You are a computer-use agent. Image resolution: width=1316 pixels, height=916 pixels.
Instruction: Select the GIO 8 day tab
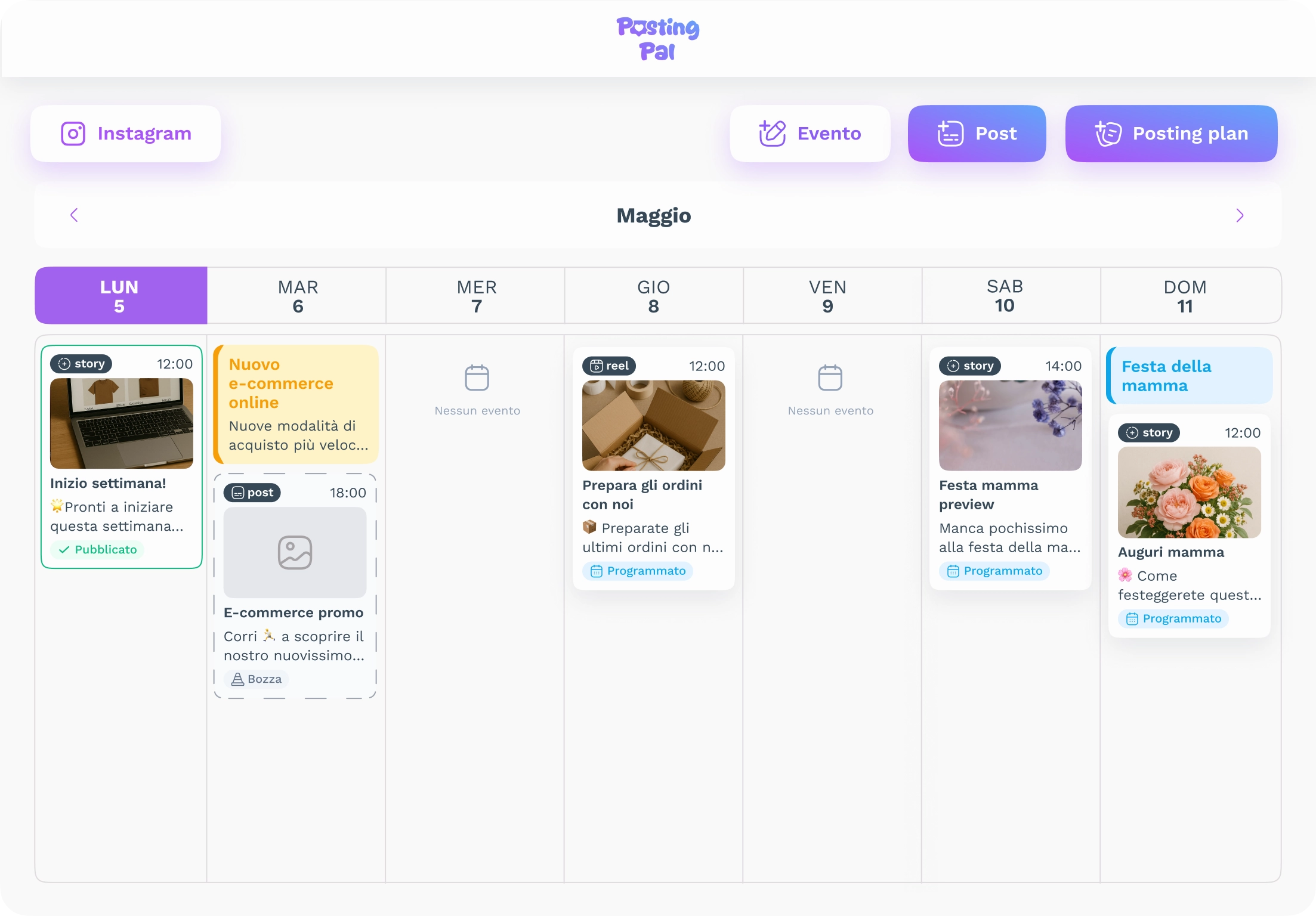[x=654, y=296]
